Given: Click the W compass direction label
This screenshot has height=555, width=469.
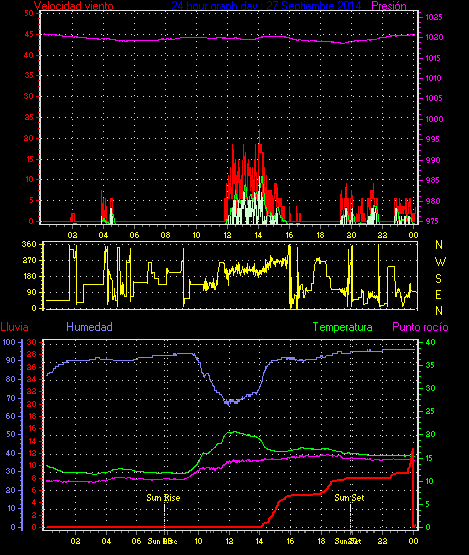Looking at the screenshot, I should (440, 262).
